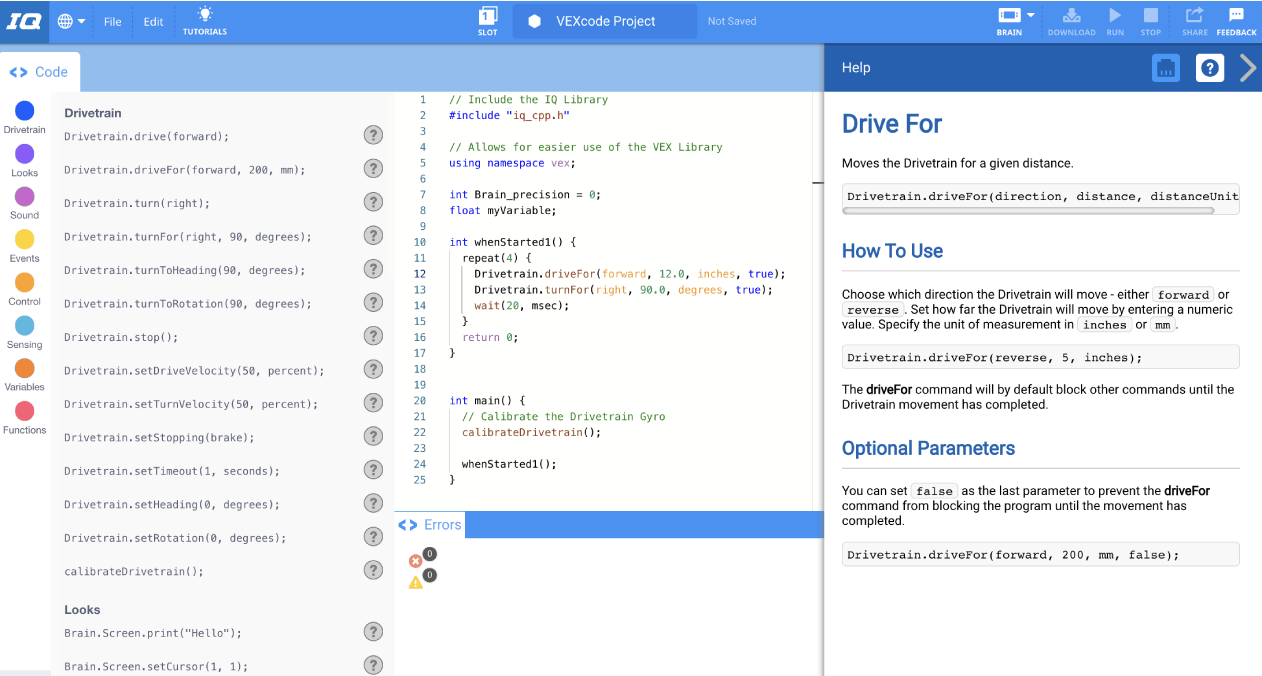Open help for Drivetrain.setStopping(brake)

pos(373,437)
